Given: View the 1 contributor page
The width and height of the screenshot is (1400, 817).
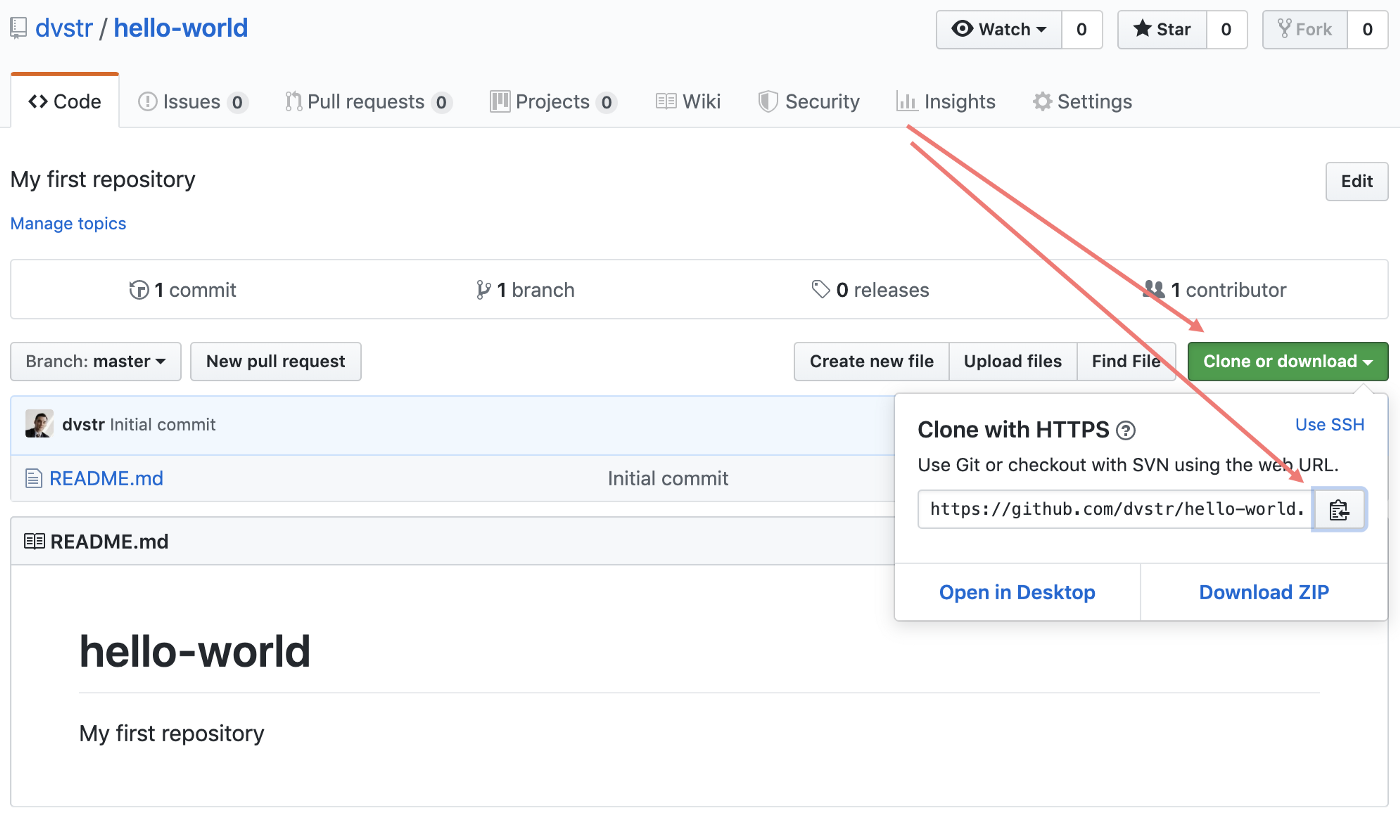Looking at the screenshot, I should pyautogui.click(x=1215, y=290).
